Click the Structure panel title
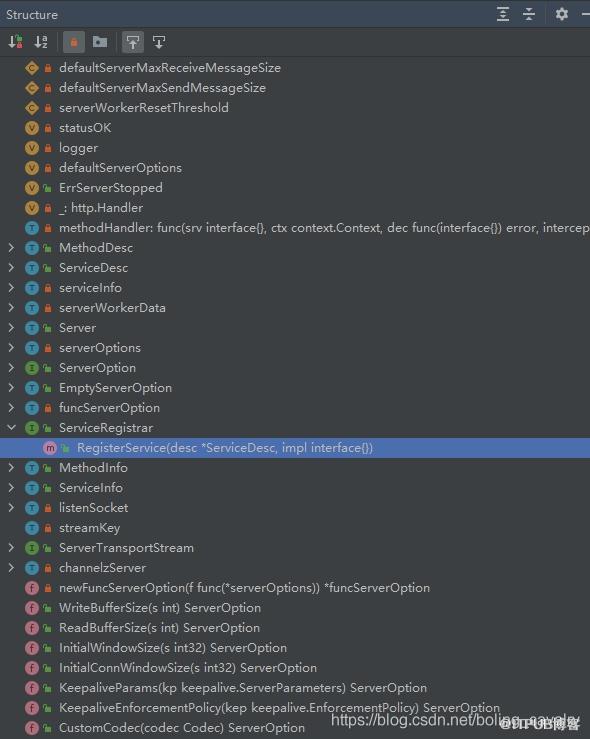The image size is (590, 739). (x=32, y=15)
